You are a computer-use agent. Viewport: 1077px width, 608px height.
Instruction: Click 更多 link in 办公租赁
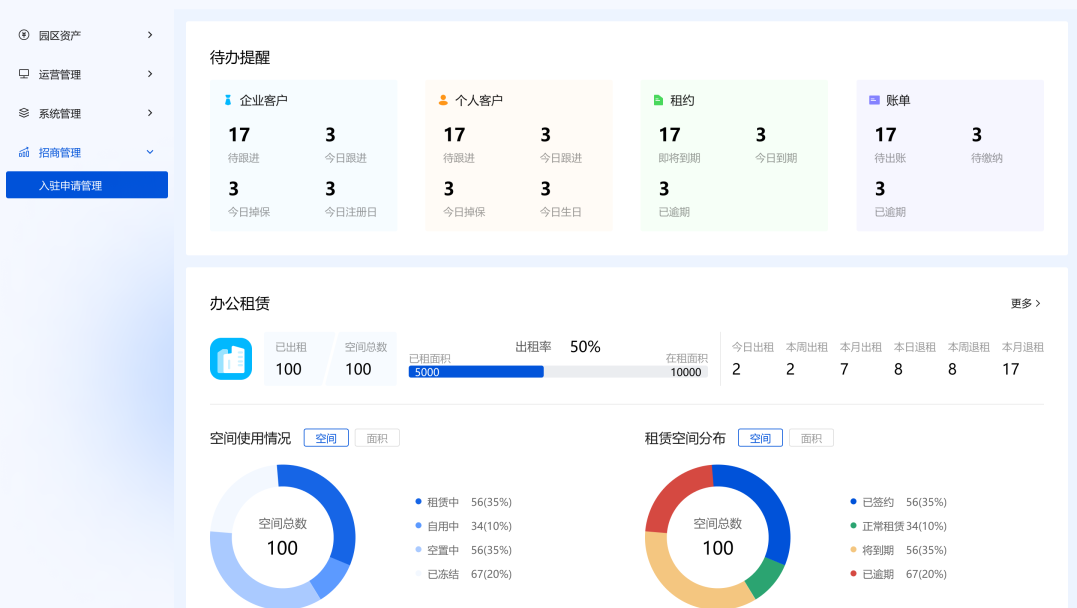coord(1026,303)
